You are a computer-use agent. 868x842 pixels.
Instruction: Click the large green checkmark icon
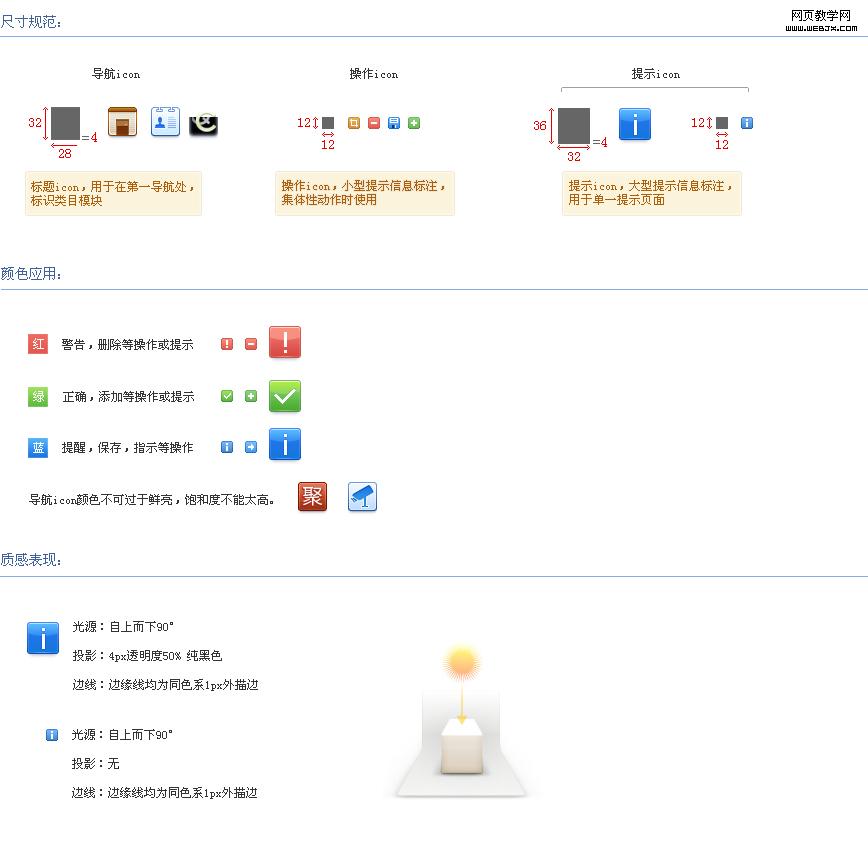(x=285, y=396)
